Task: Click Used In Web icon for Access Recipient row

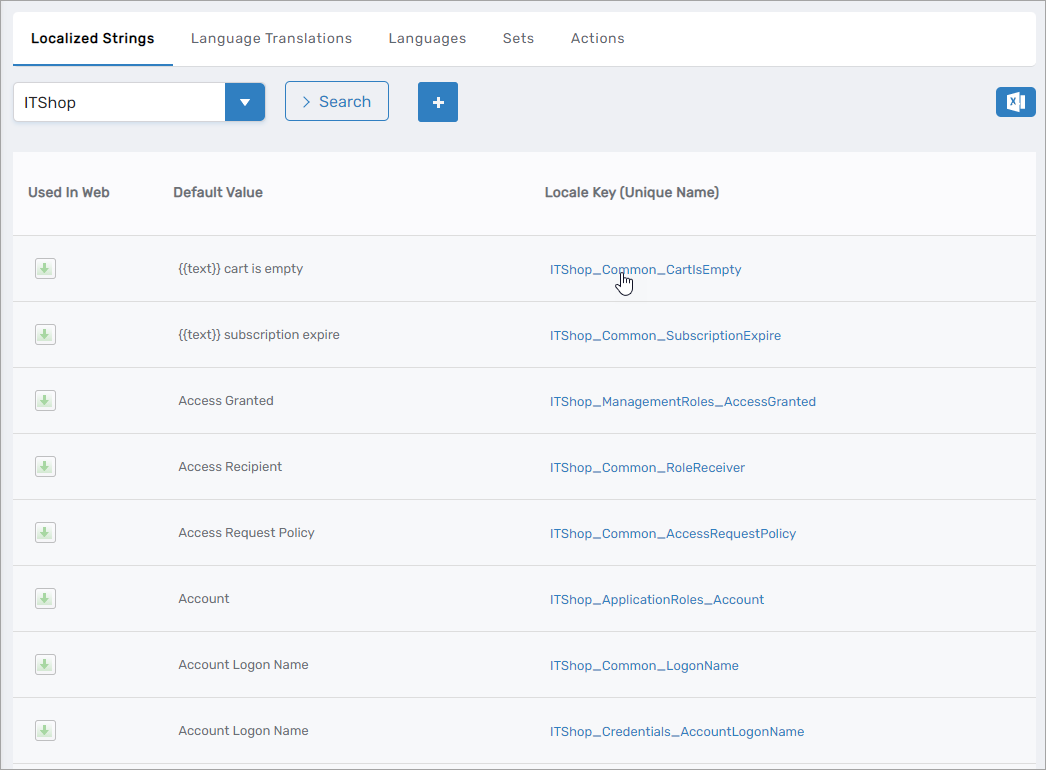Action: click(x=45, y=467)
